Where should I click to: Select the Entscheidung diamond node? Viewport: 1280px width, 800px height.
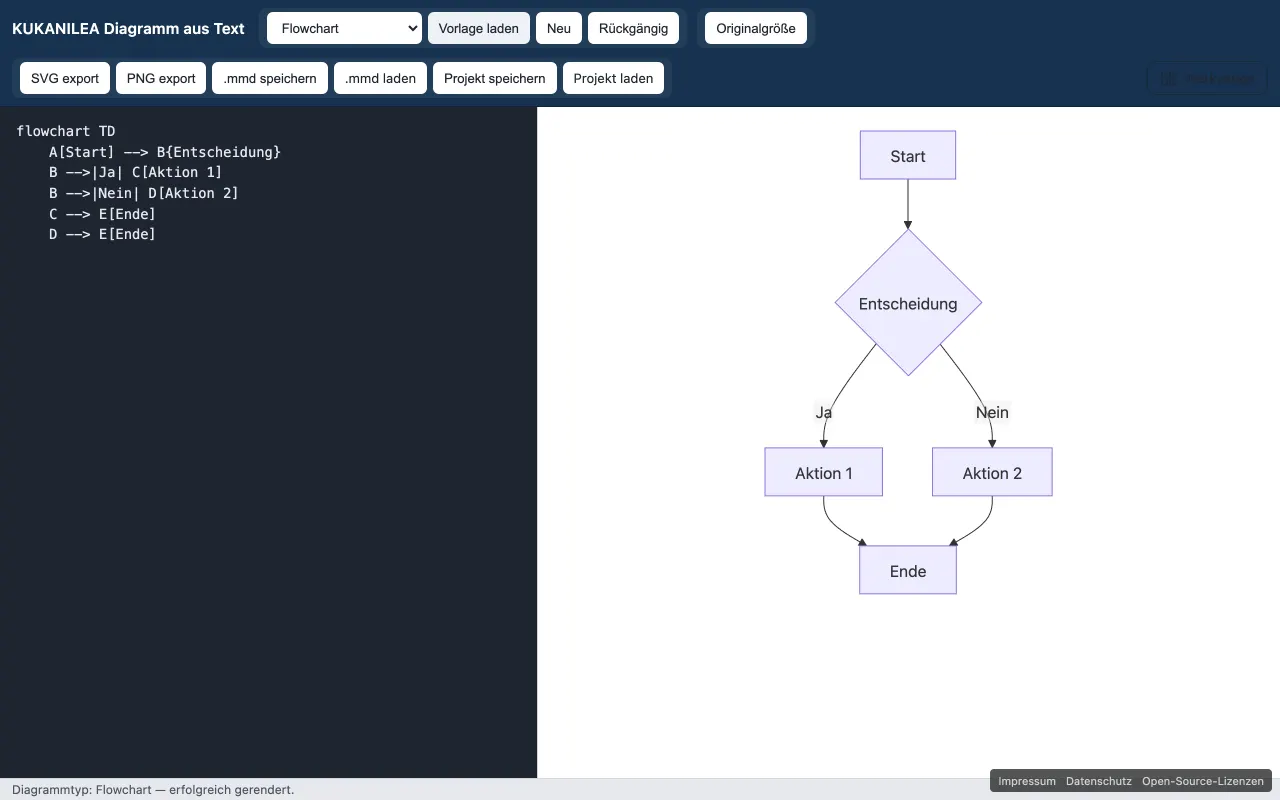[x=908, y=303]
